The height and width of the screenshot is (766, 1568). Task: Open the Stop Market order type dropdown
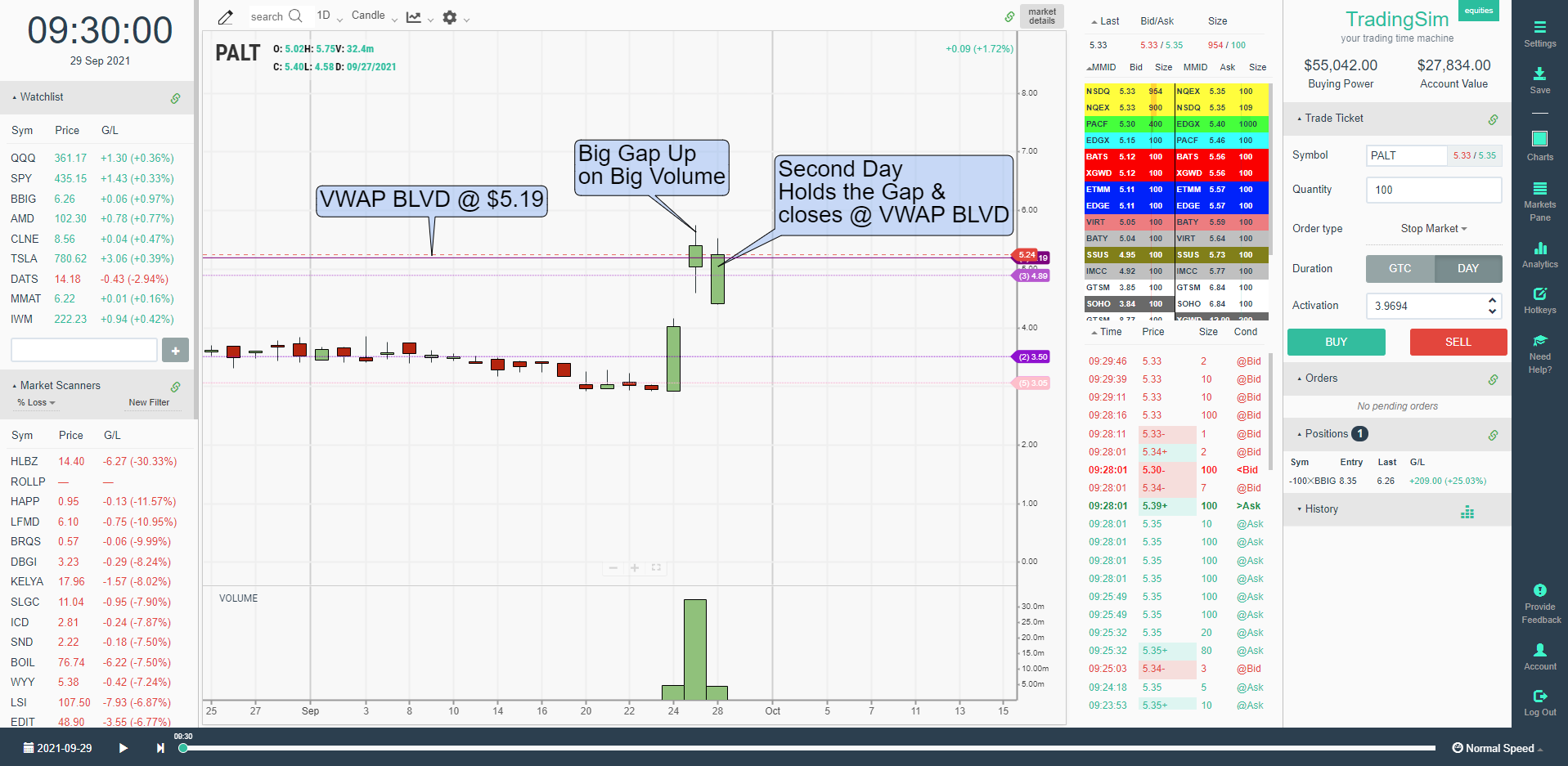click(x=1432, y=228)
